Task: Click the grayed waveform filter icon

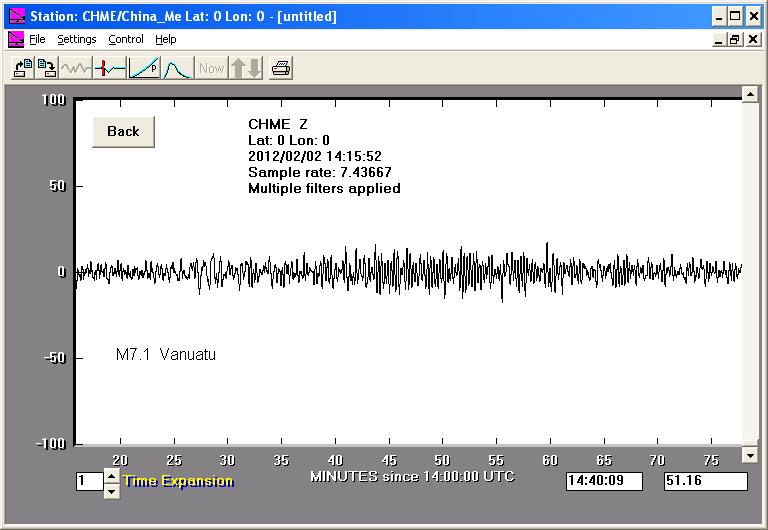Action: [76, 68]
